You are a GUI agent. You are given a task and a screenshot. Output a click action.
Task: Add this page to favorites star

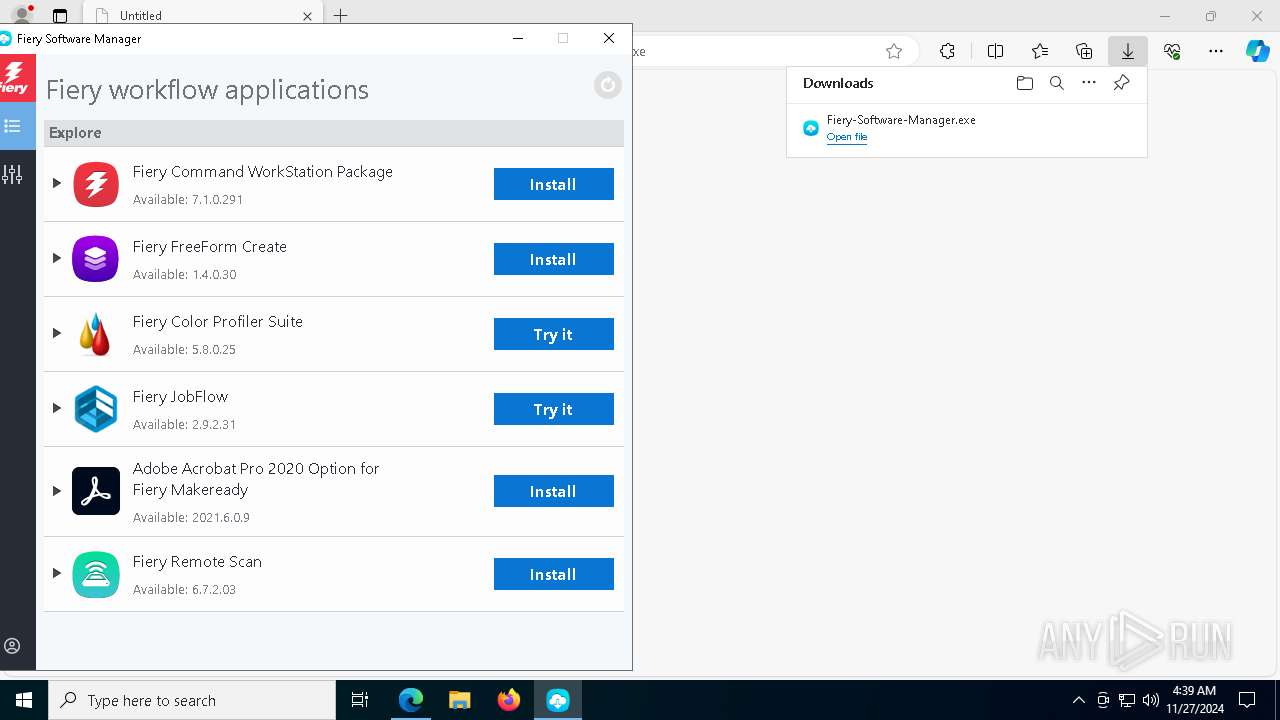tap(894, 51)
